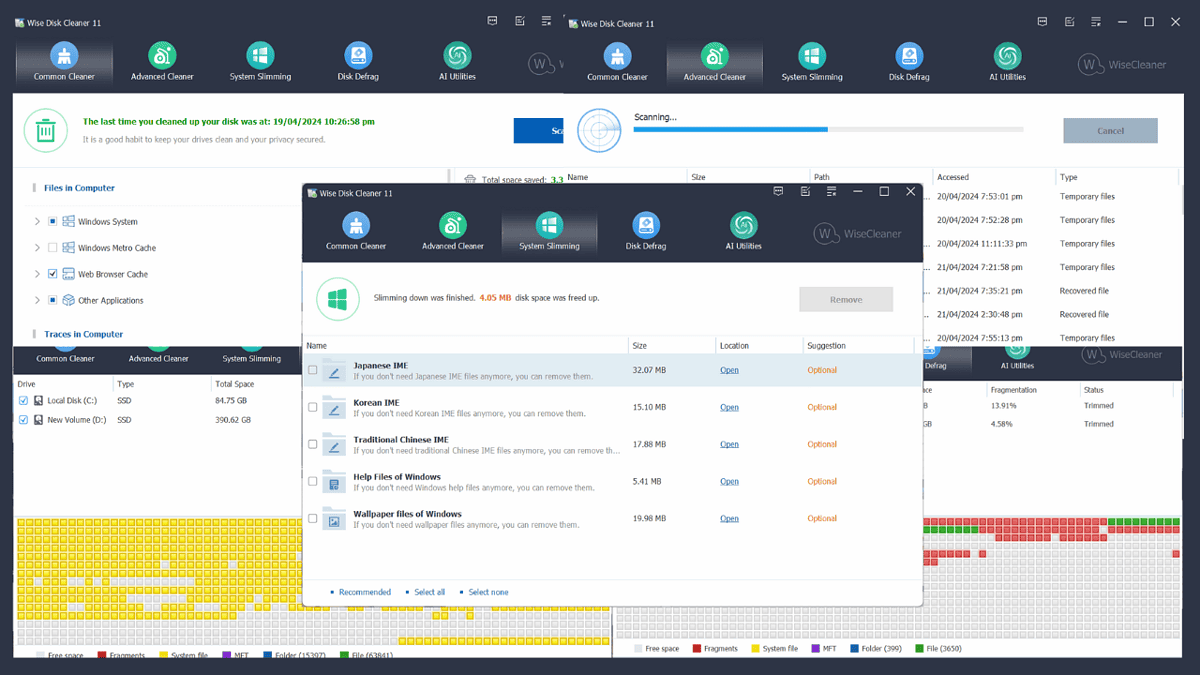Select Advanced Cleaner icon in the front window
This screenshot has width=1200, height=675.
pos(452,225)
